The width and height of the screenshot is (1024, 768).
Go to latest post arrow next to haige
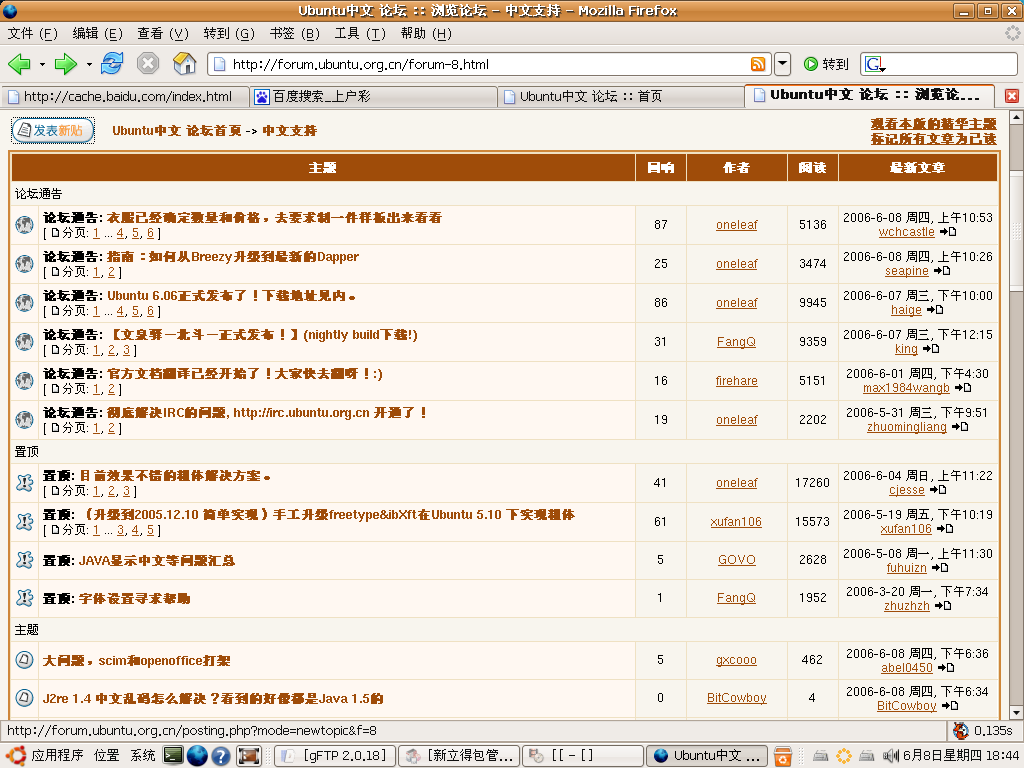935,310
